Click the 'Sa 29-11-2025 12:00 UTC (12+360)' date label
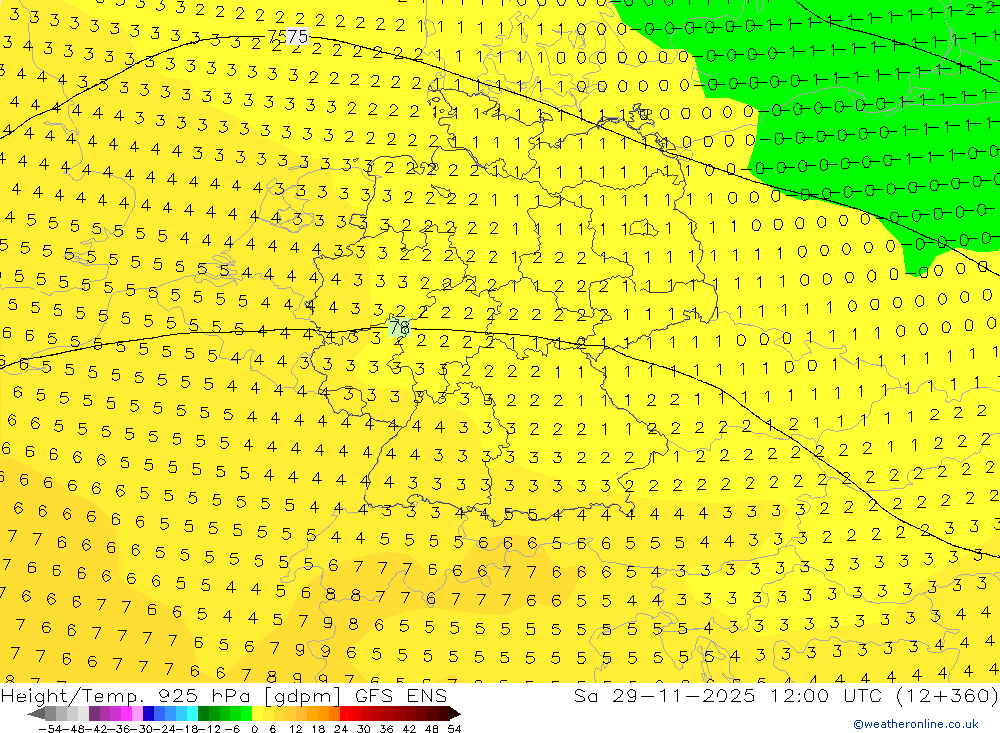Screen dimensions: 1000x733 [x=786, y=695]
